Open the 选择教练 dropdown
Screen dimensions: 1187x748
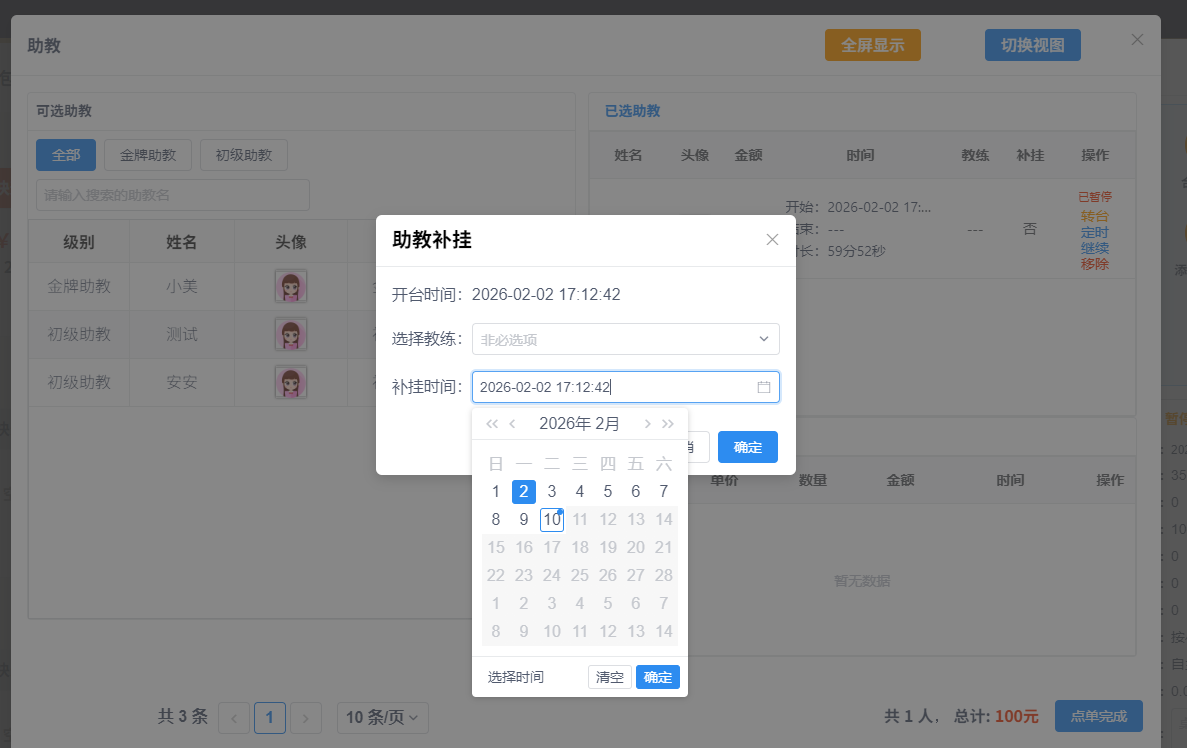coord(625,339)
